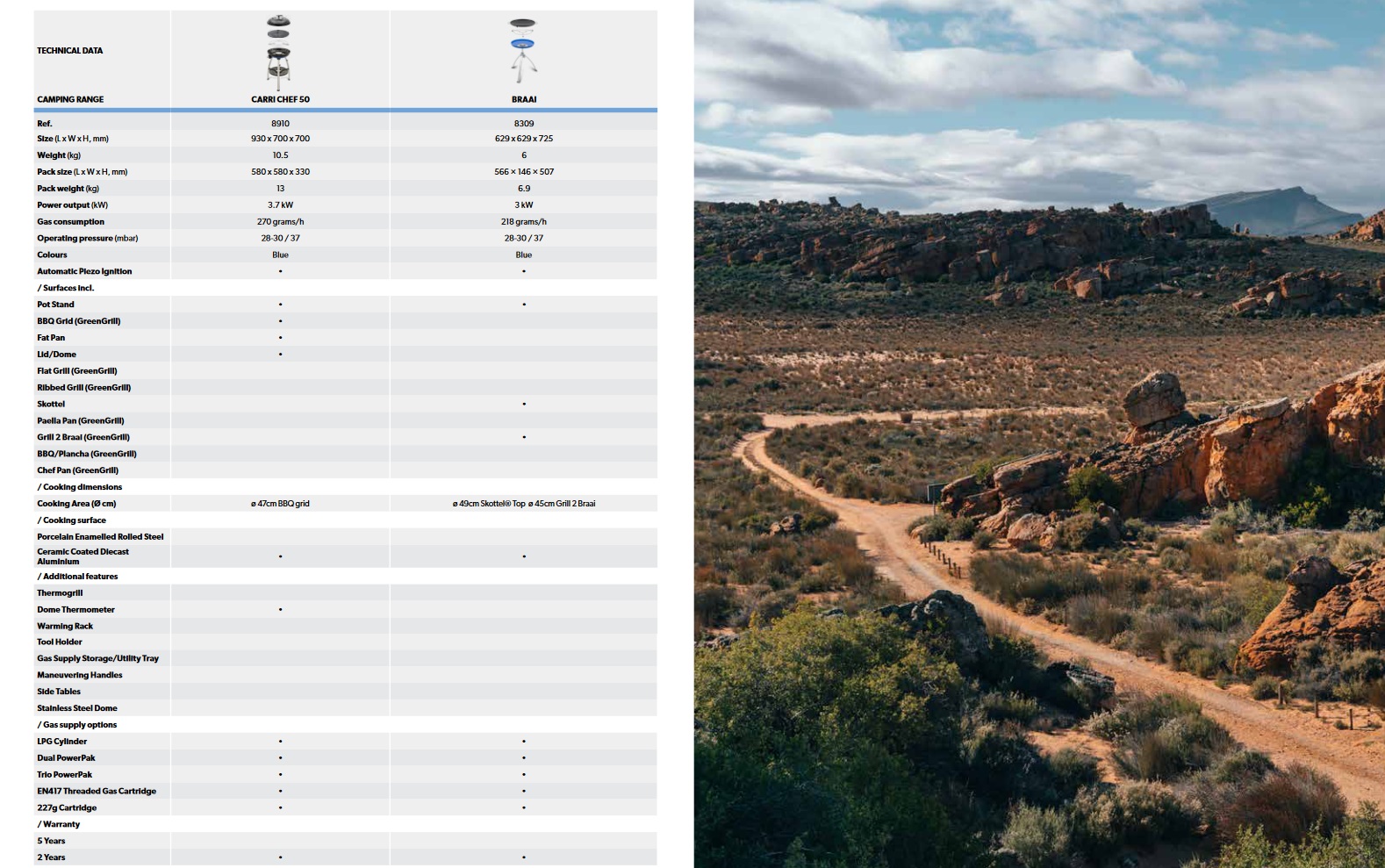Select the size '930 x 700 x 700'
Image resolution: width=1385 pixels, height=868 pixels.
[x=280, y=139]
